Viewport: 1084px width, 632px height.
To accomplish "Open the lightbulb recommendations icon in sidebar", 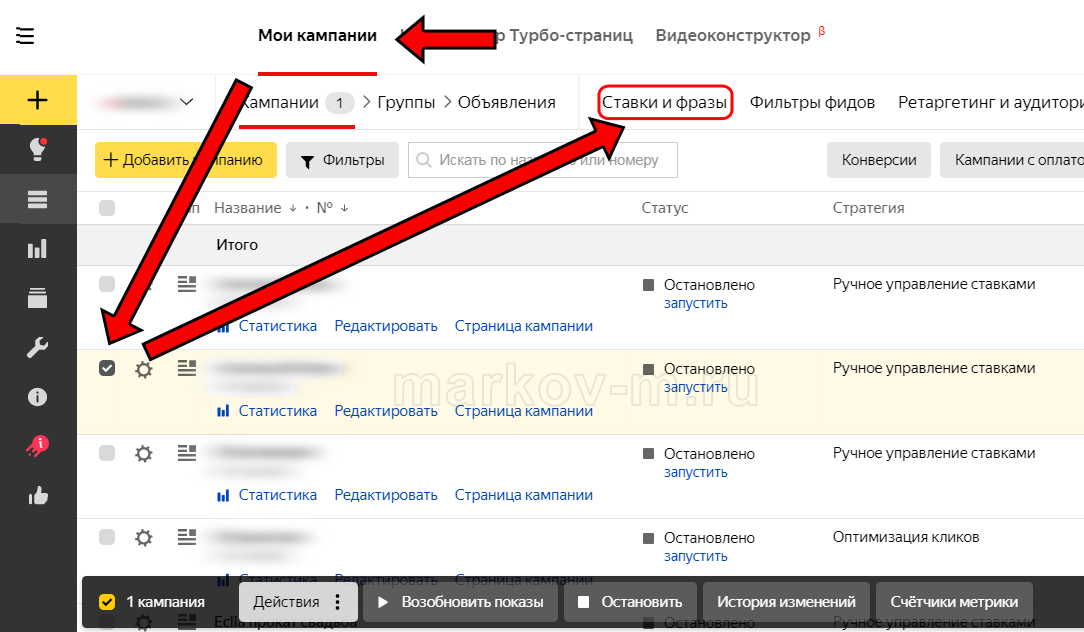I will [38, 149].
